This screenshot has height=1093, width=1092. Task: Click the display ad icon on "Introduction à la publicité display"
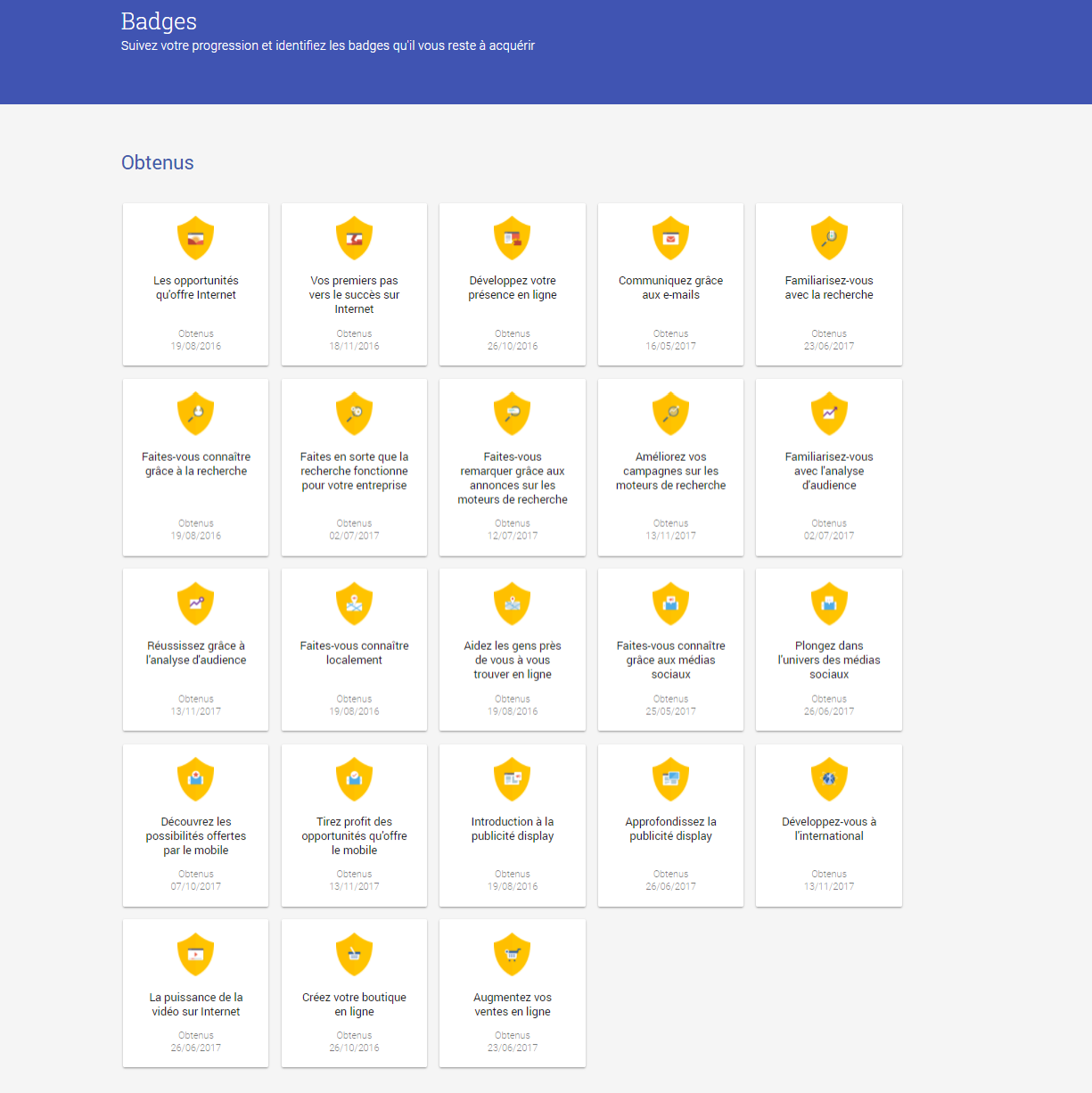pyautogui.click(x=512, y=778)
